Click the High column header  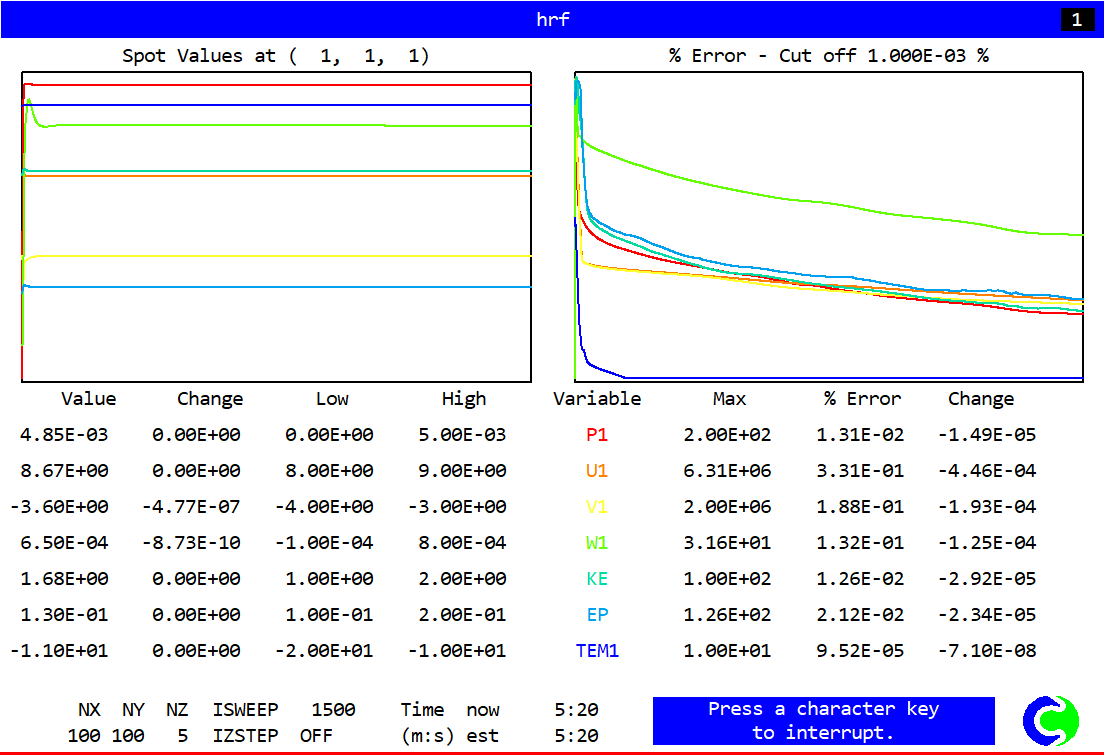[464, 399]
